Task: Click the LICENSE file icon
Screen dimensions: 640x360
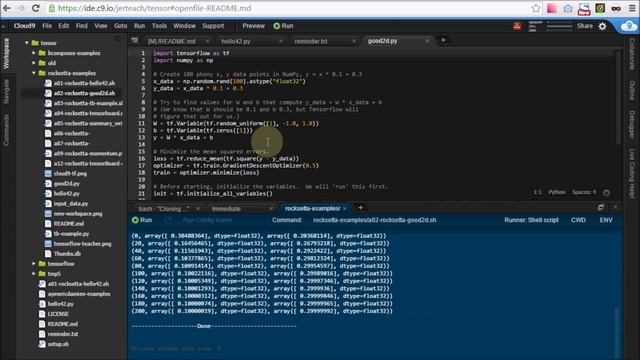Action: tap(42, 314)
